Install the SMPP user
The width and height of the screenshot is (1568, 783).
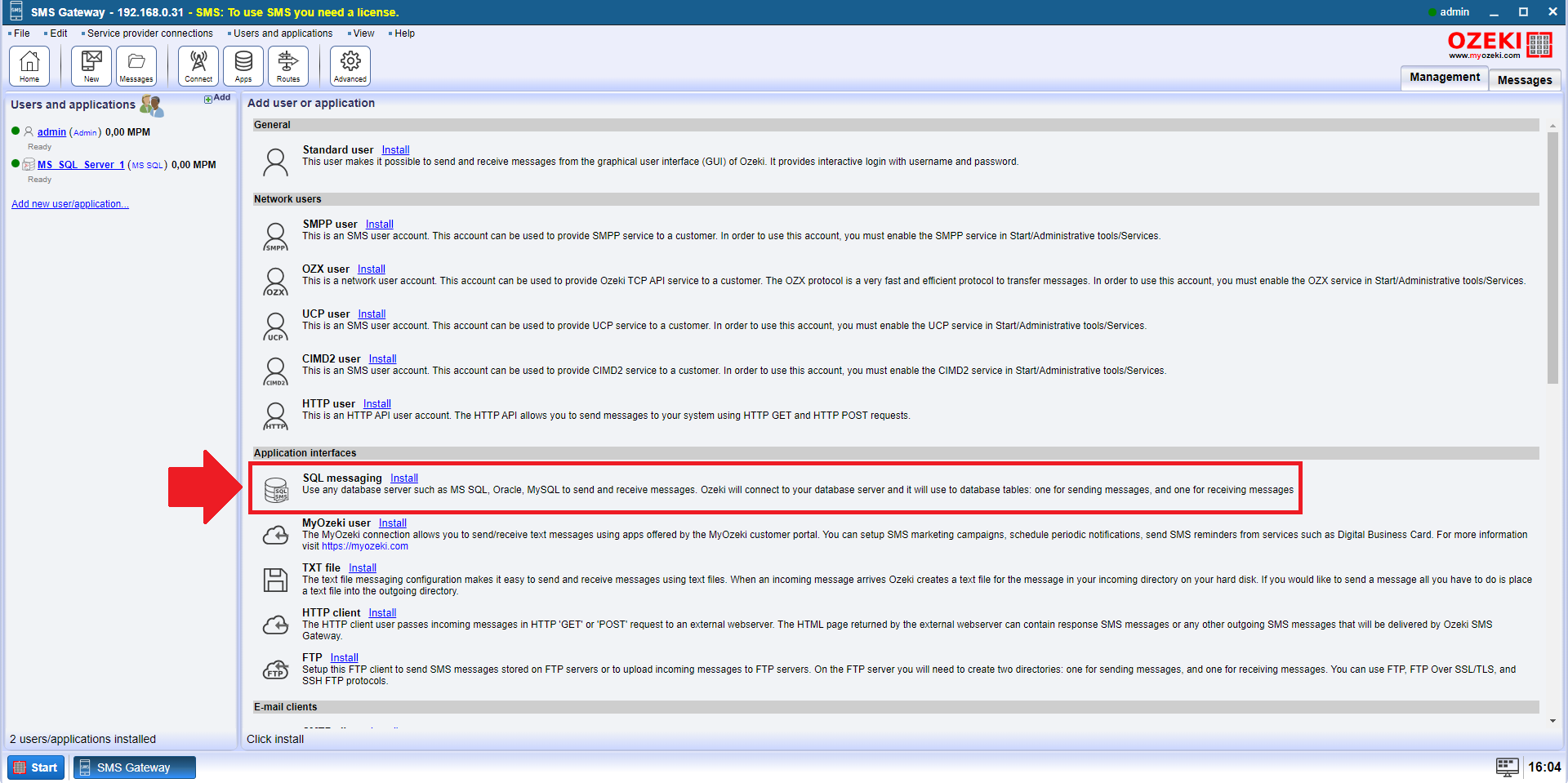(x=379, y=225)
